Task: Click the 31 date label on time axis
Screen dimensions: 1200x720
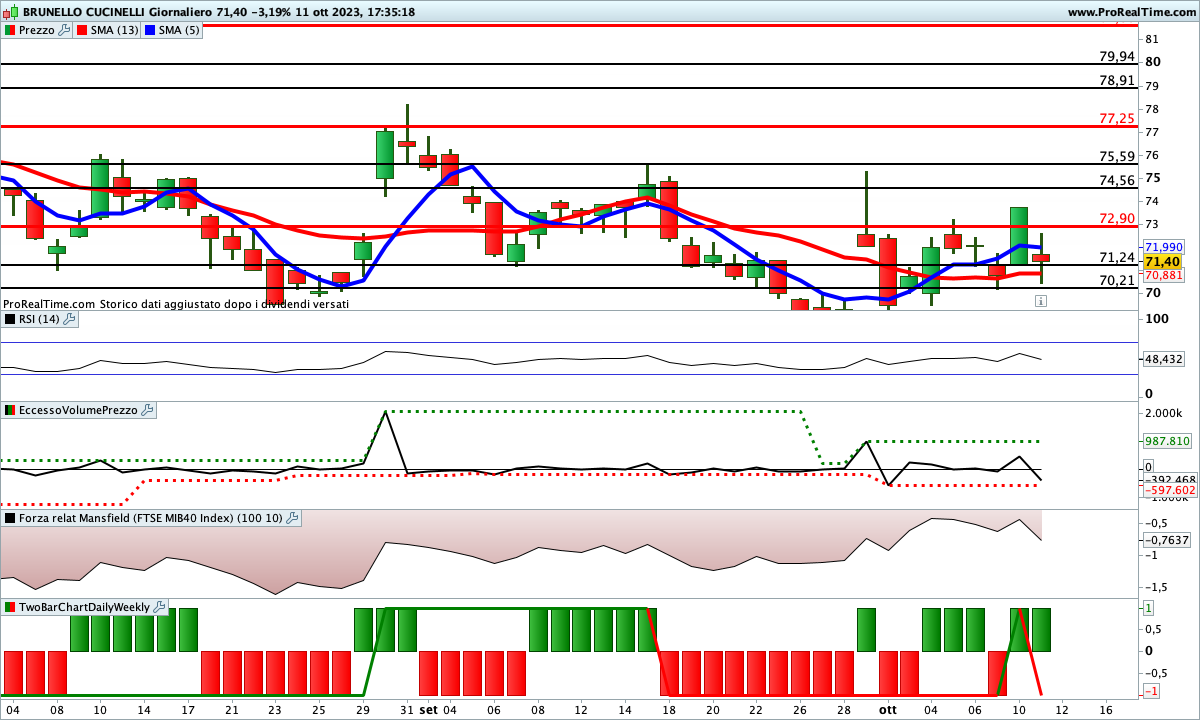Action: 406,710
